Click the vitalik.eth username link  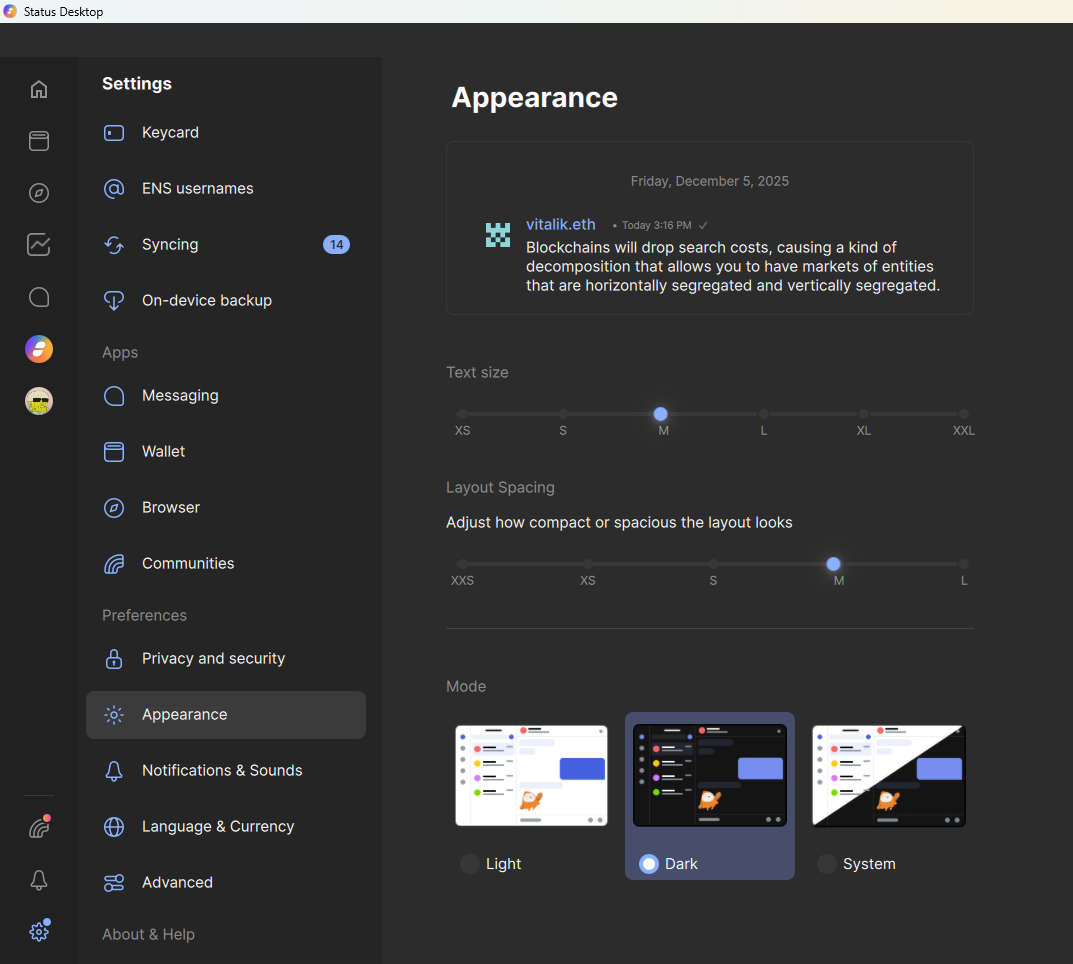point(561,225)
